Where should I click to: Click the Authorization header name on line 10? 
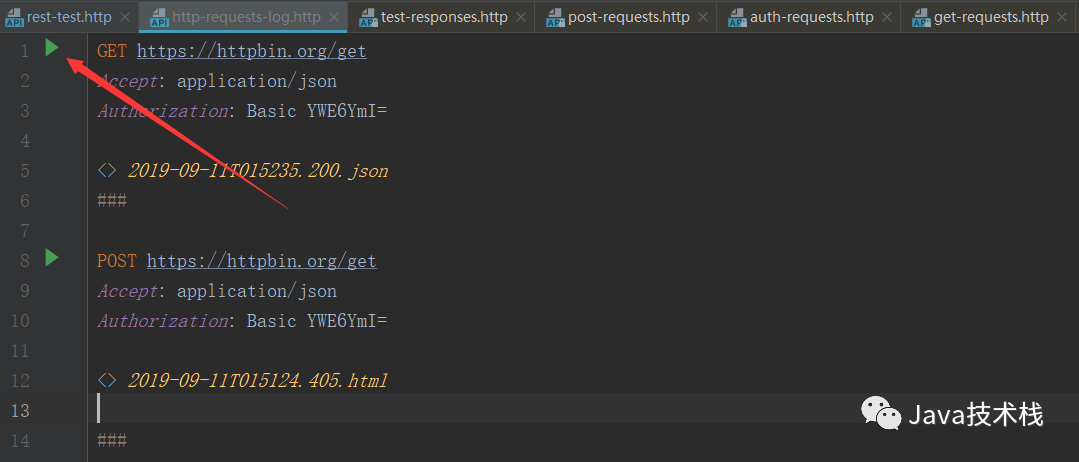tap(162, 321)
